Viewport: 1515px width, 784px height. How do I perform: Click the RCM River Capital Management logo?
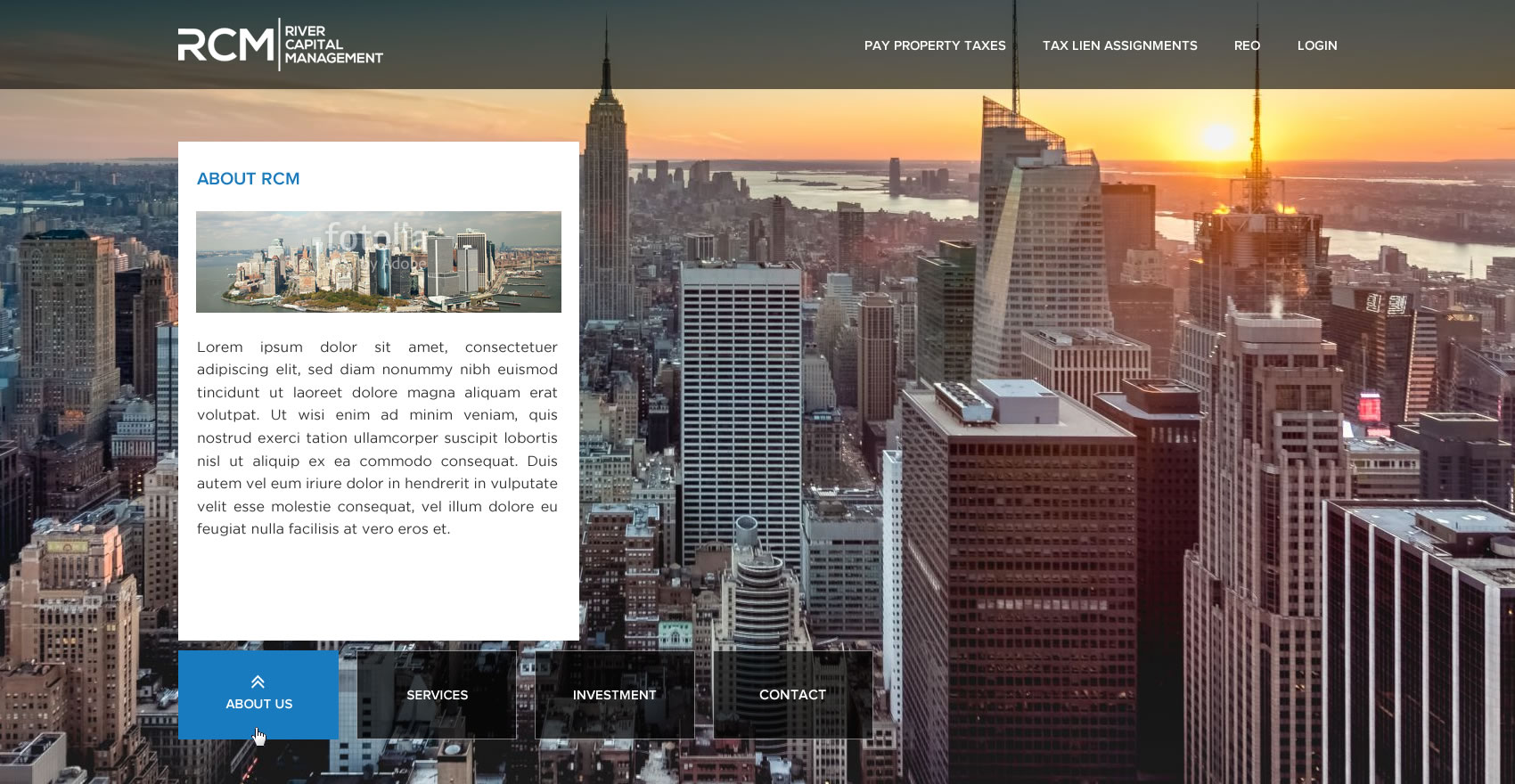click(x=281, y=45)
